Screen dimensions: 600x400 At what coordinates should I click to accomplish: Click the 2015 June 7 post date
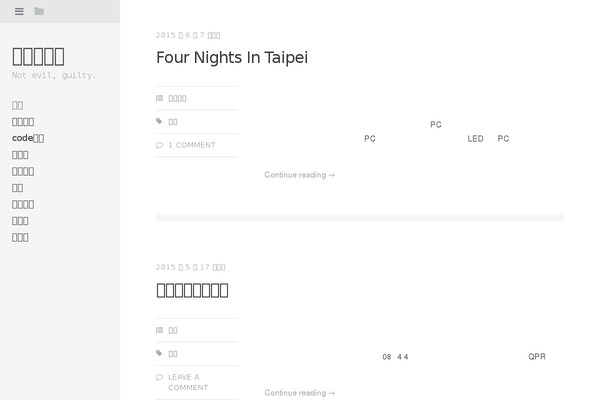click(188, 35)
